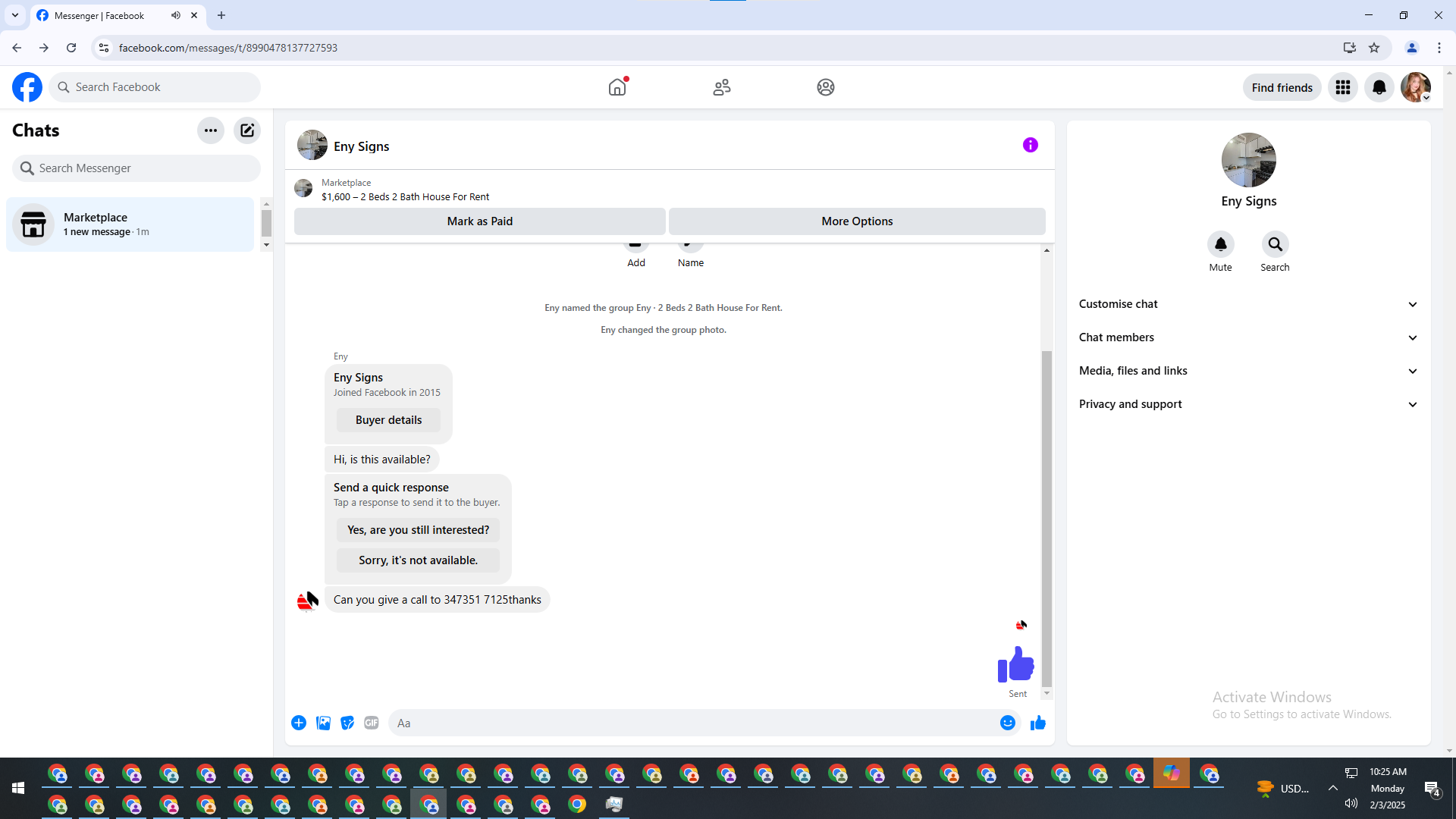Click the received message about calling 347351
The width and height of the screenshot is (1456, 819).
[437, 600]
